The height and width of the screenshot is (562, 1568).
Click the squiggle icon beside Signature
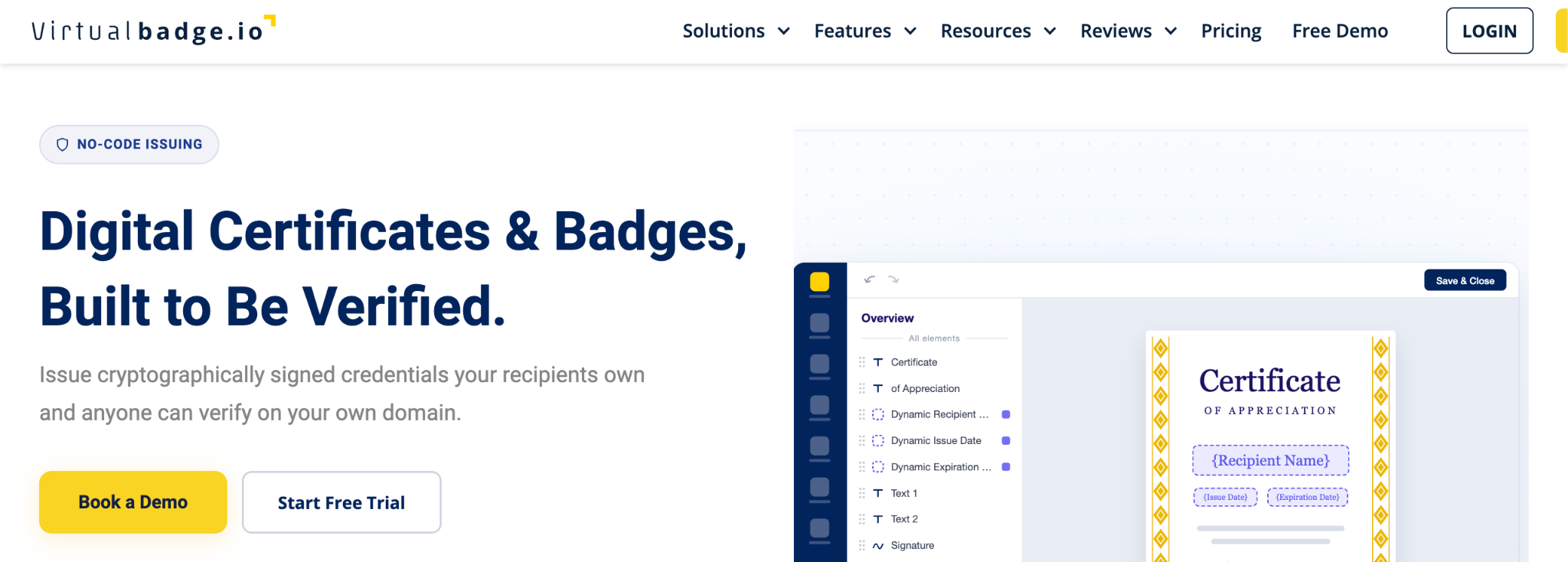click(878, 546)
